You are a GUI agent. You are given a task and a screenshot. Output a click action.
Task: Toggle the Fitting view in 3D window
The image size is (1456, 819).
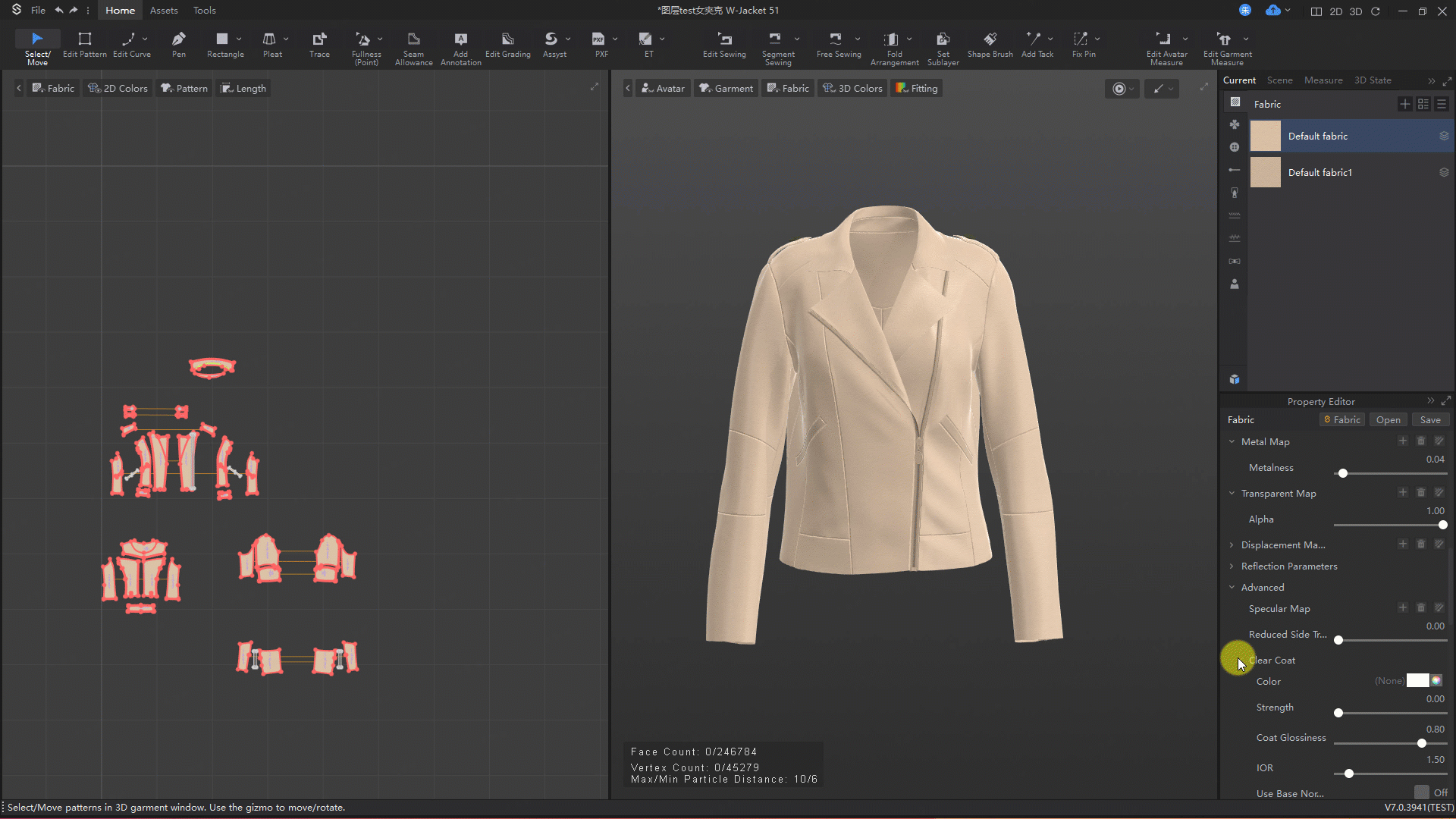pyautogui.click(x=917, y=88)
